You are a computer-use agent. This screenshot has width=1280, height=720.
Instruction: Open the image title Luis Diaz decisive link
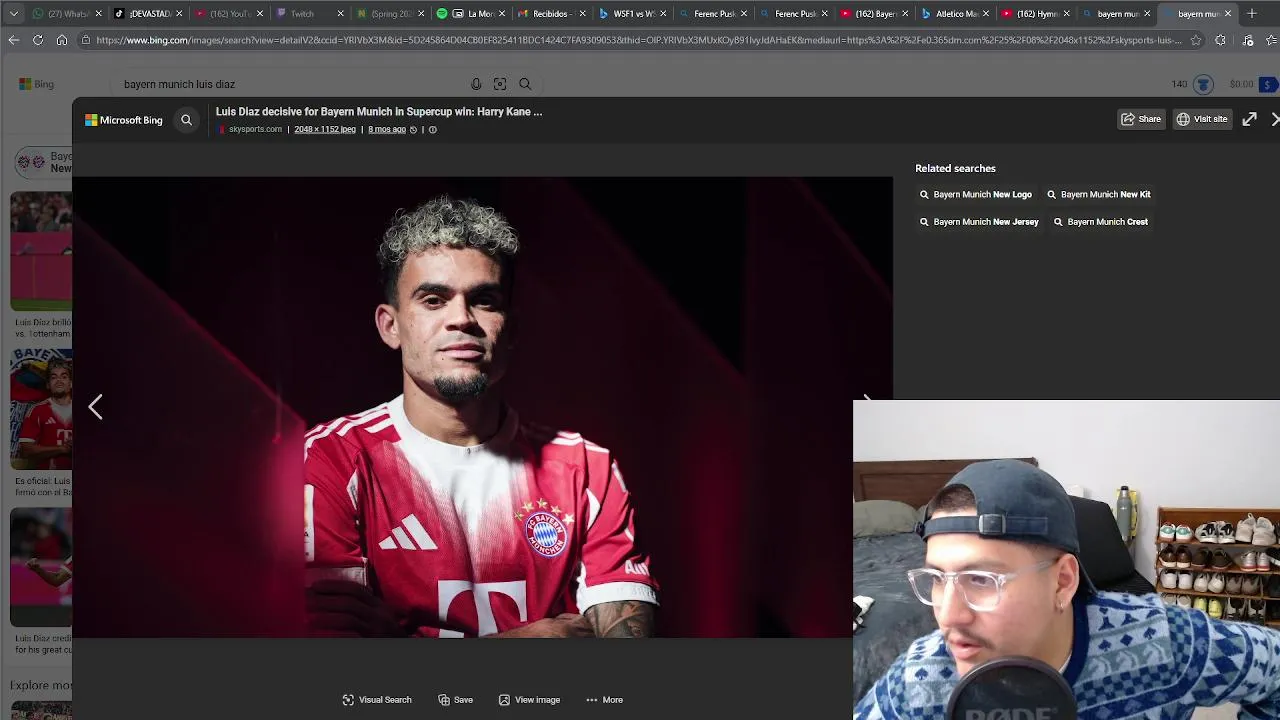[x=379, y=112]
